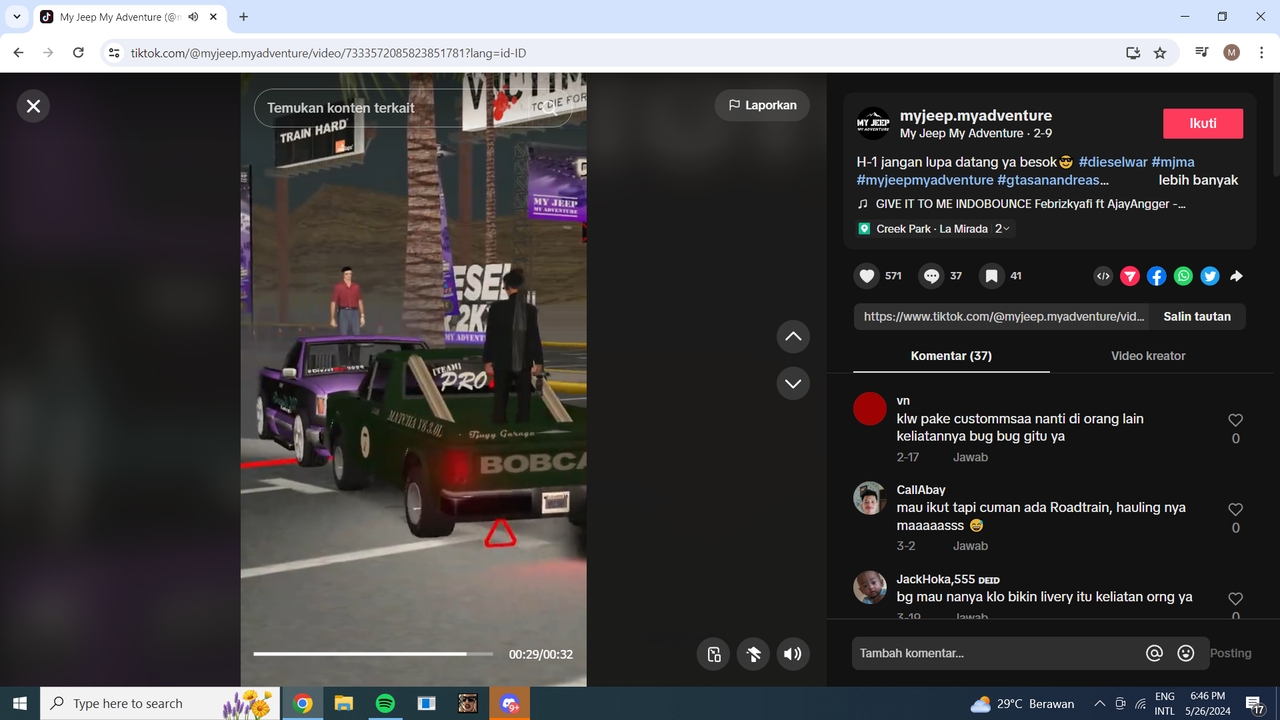Open more share options arrow
Screen dimensions: 1280x720
click(1236, 276)
